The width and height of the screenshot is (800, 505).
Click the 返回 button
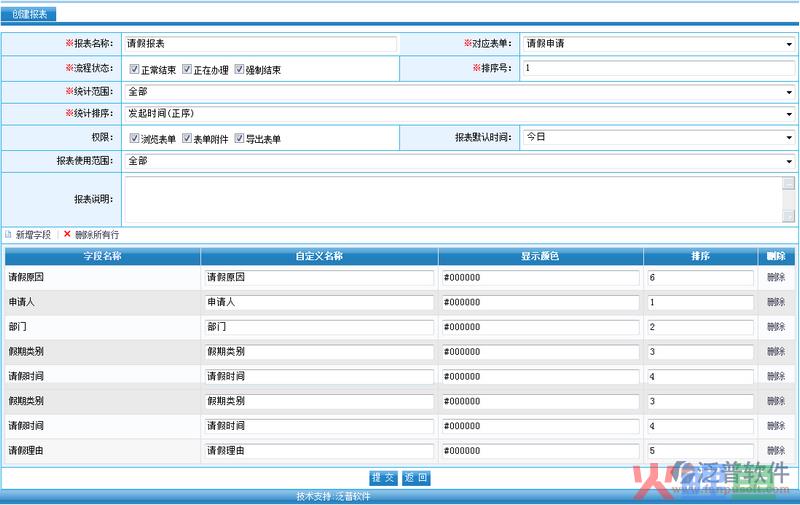point(416,477)
